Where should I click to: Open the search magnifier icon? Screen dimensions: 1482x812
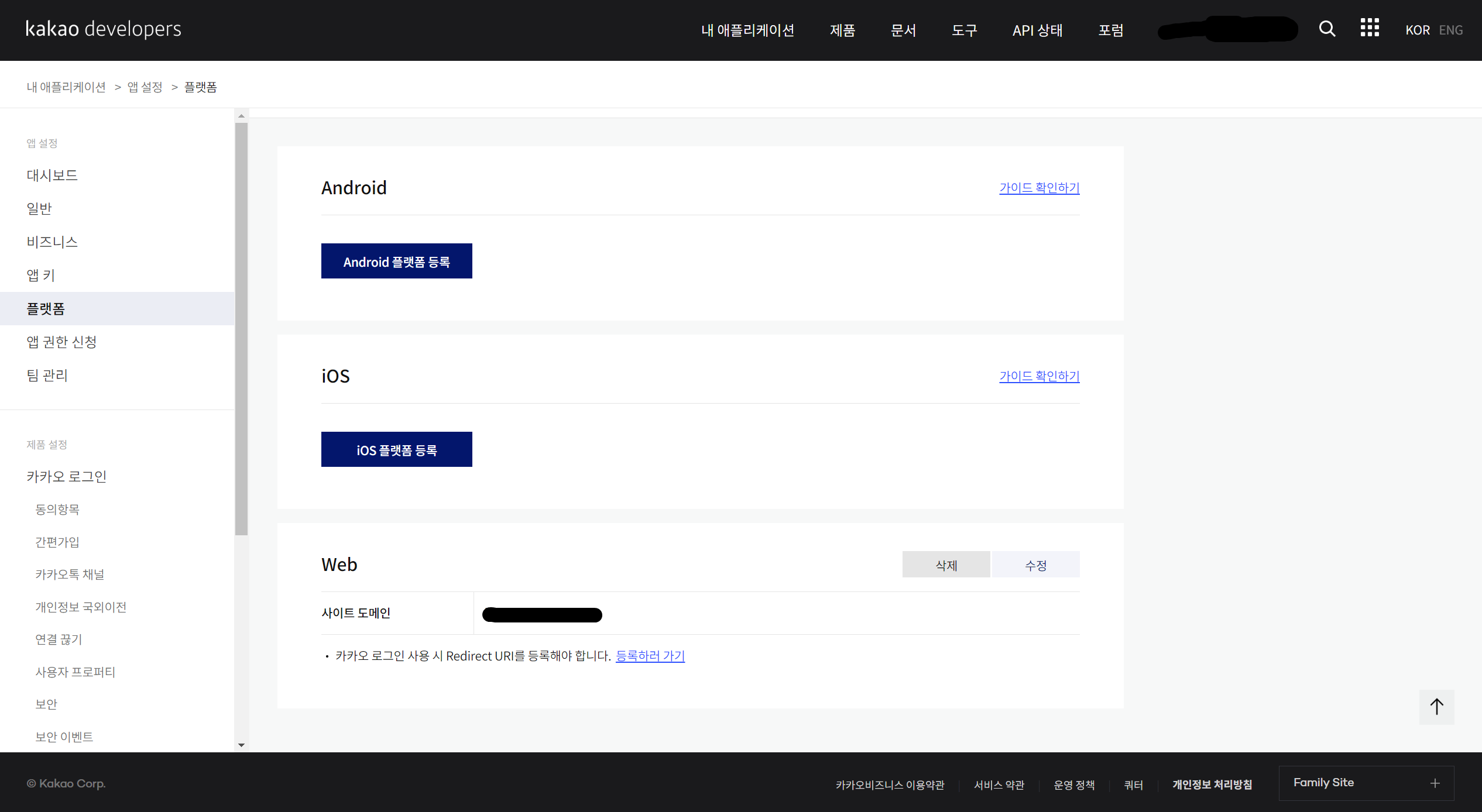click(x=1327, y=29)
